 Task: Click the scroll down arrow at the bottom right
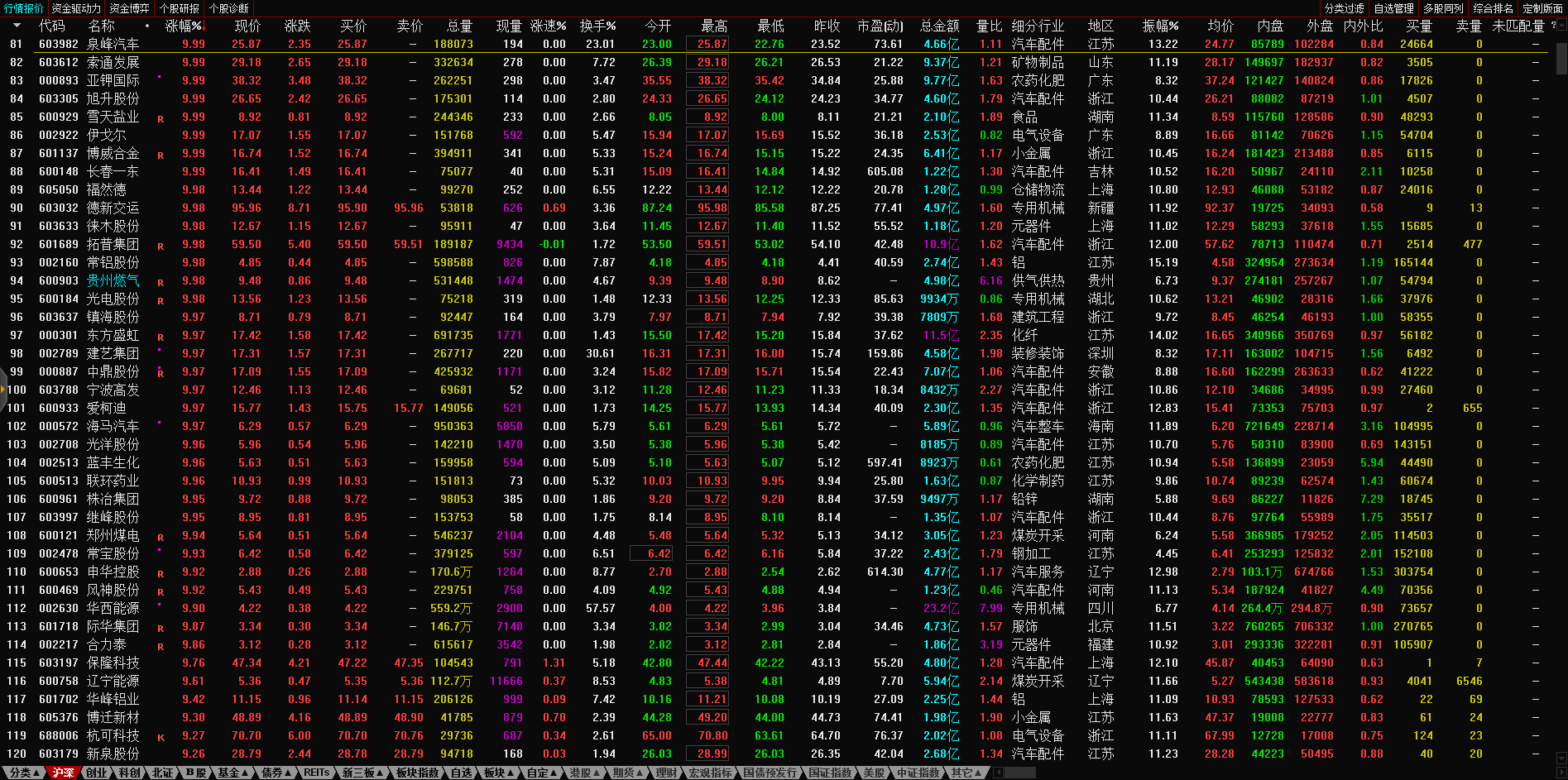coord(1561,758)
